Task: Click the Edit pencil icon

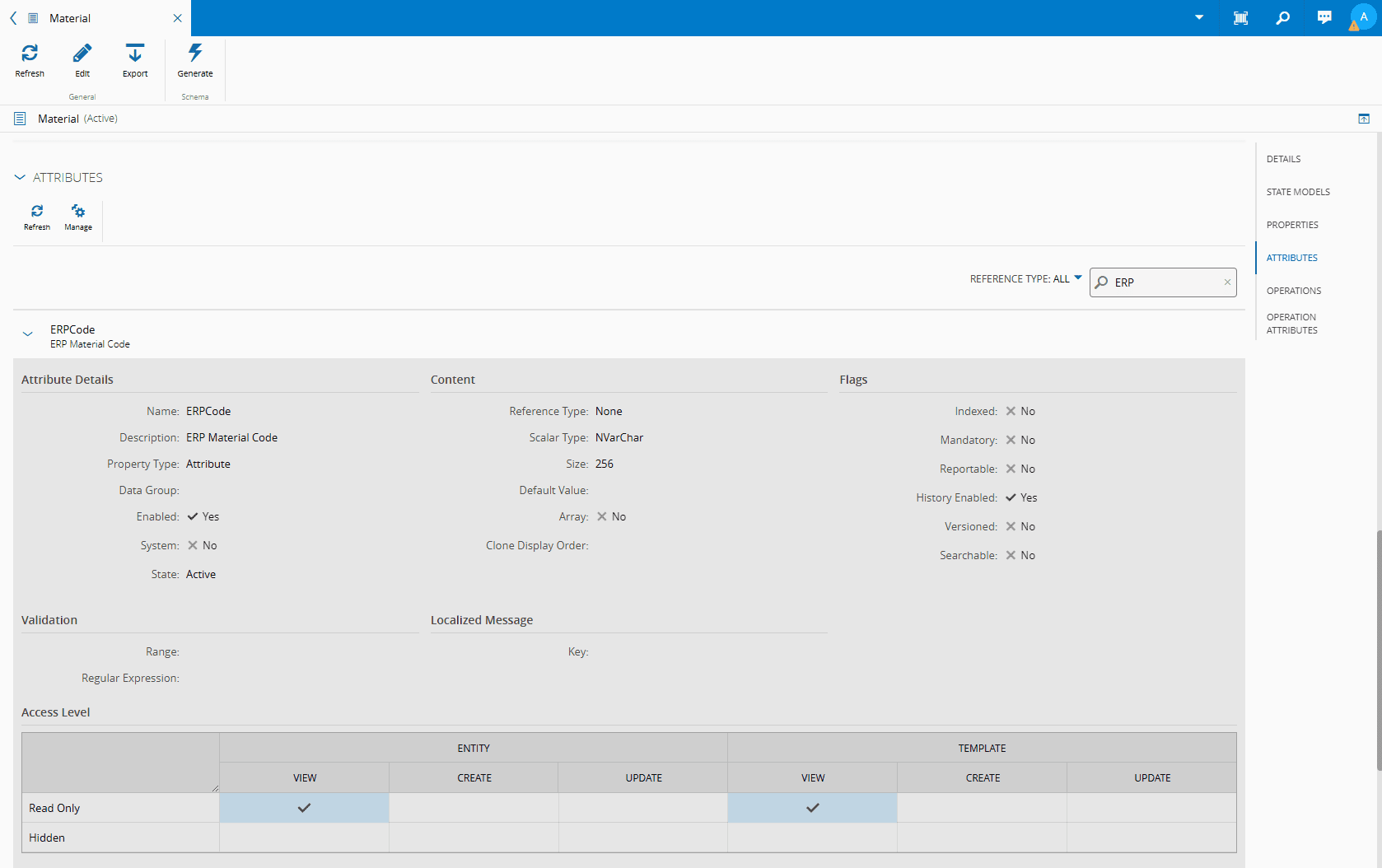Action: (82, 54)
